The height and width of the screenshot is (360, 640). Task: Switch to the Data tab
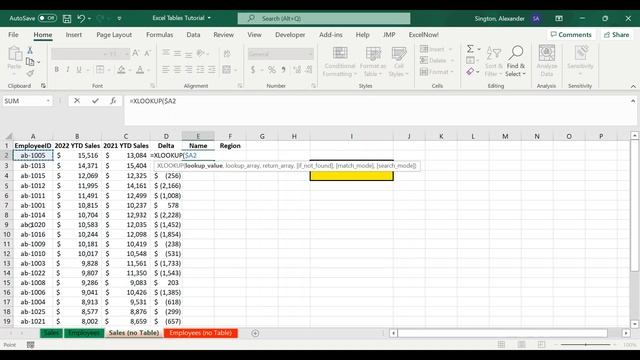(x=193, y=35)
